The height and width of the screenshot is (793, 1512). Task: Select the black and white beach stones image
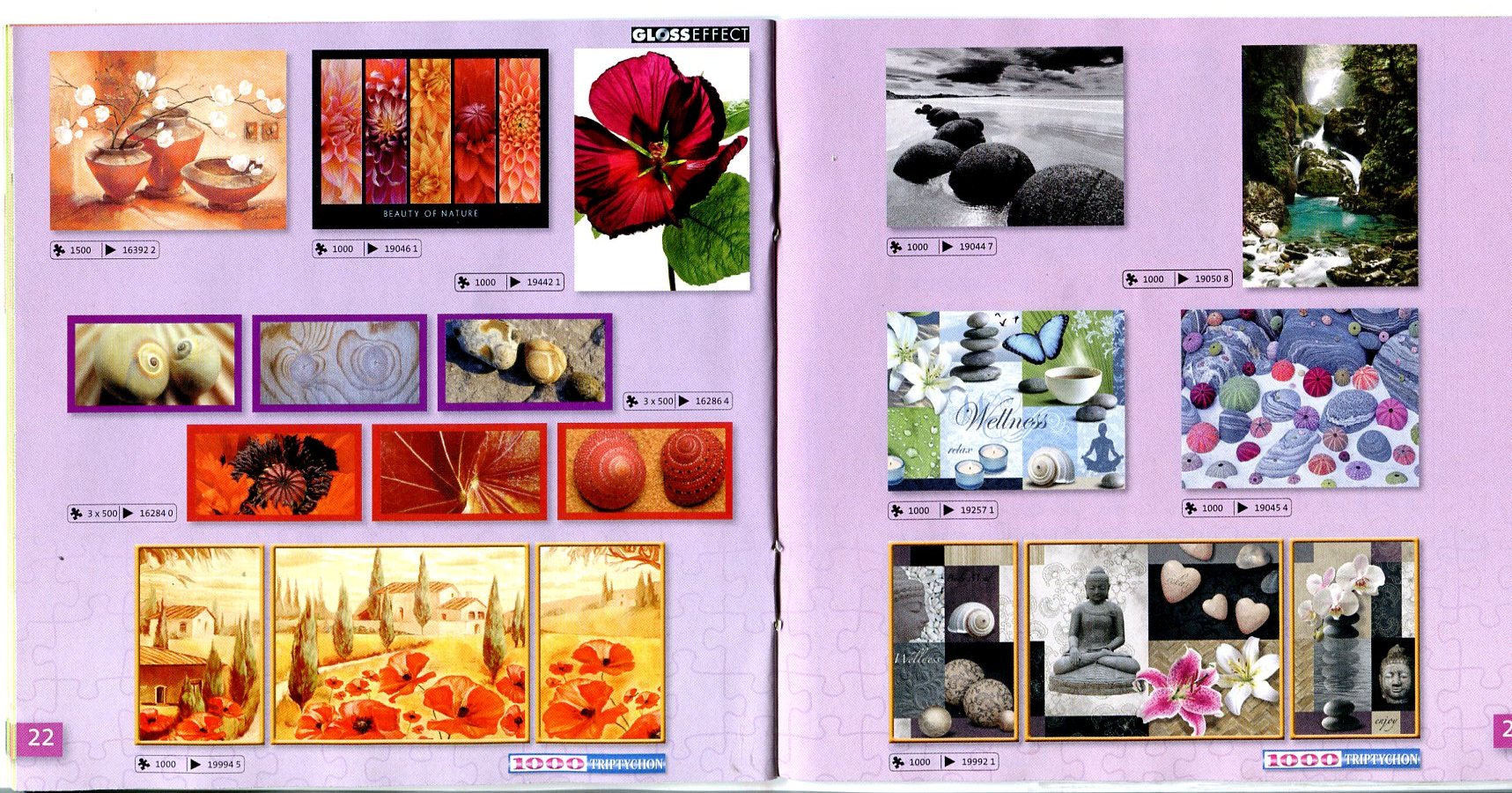click(x=1006, y=137)
